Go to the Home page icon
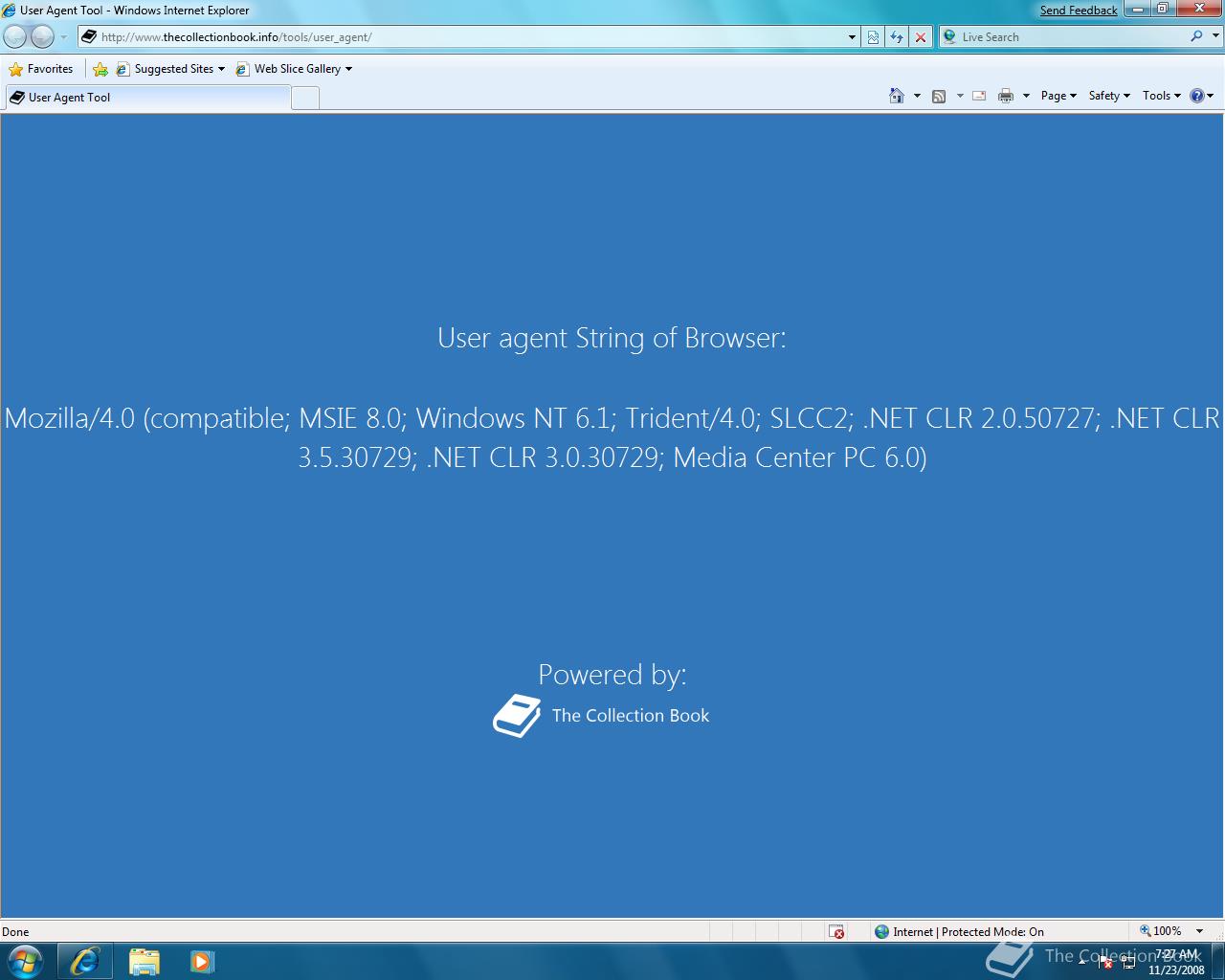 [897, 96]
